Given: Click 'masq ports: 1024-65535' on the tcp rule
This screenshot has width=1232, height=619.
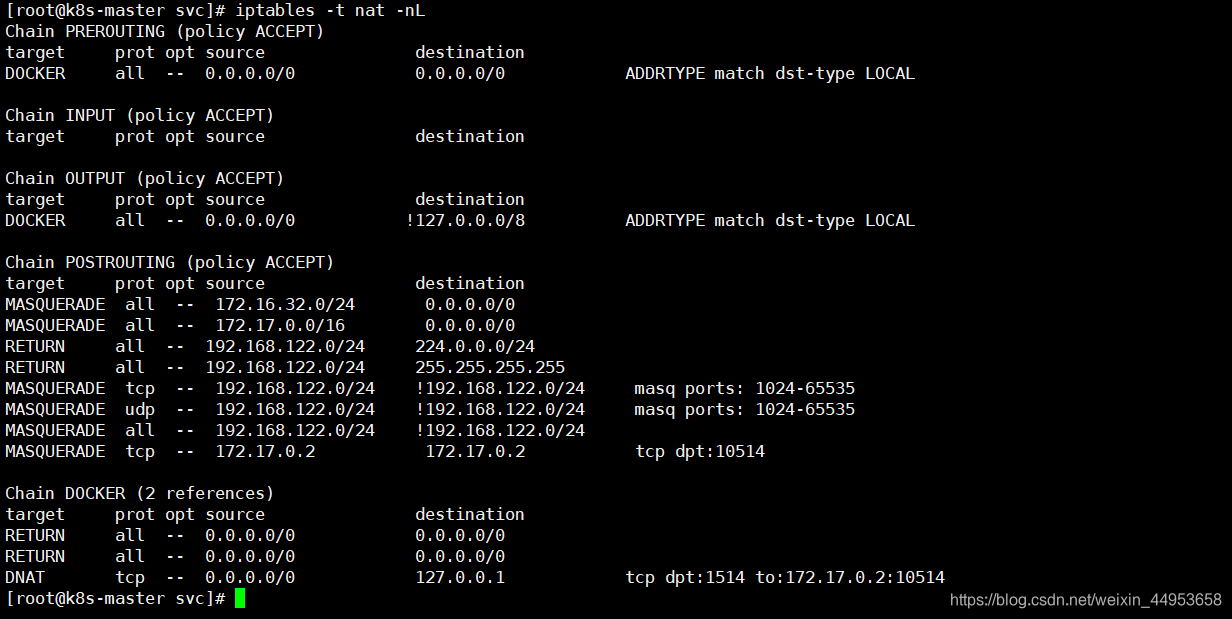Looking at the screenshot, I should point(745,388).
